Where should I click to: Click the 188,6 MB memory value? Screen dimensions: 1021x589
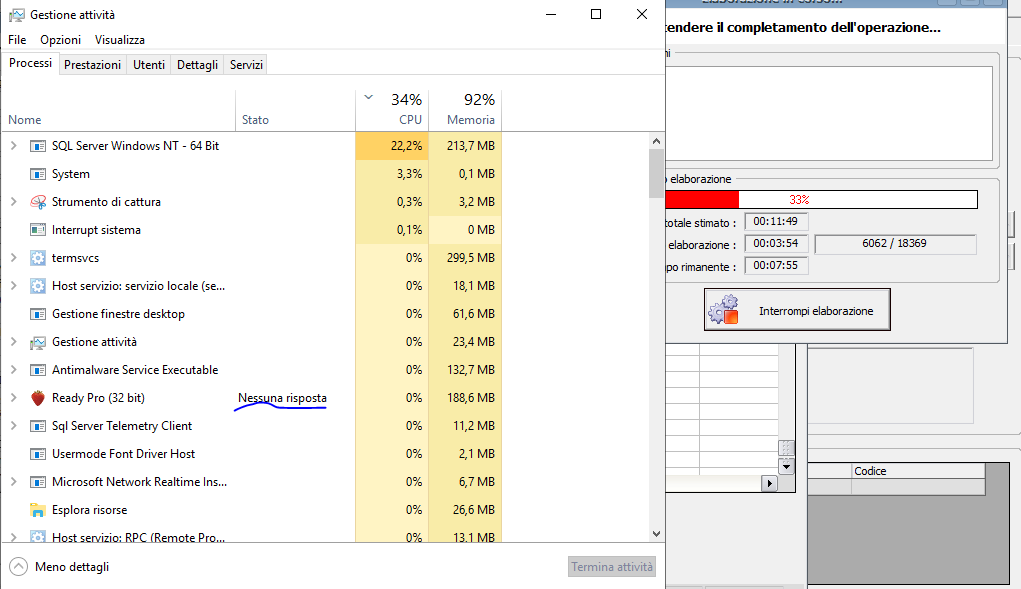coord(470,398)
